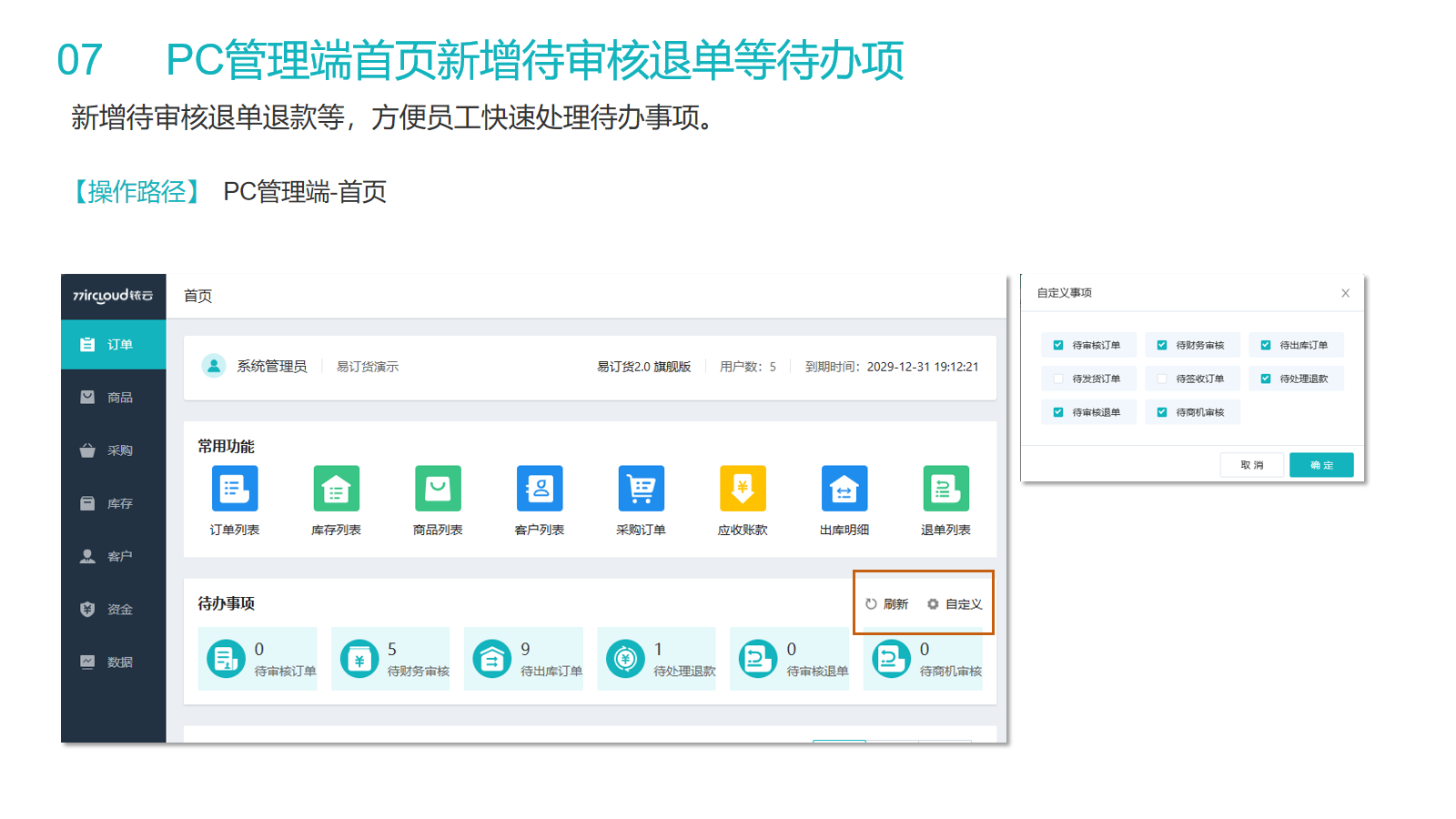The height and width of the screenshot is (819, 1456).
Task: Open the 库存列表 shortcut icon
Action: (x=337, y=489)
